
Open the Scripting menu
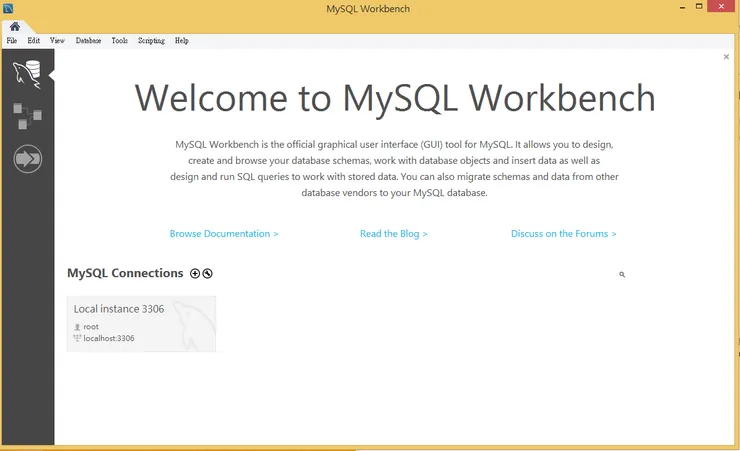coord(151,41)
